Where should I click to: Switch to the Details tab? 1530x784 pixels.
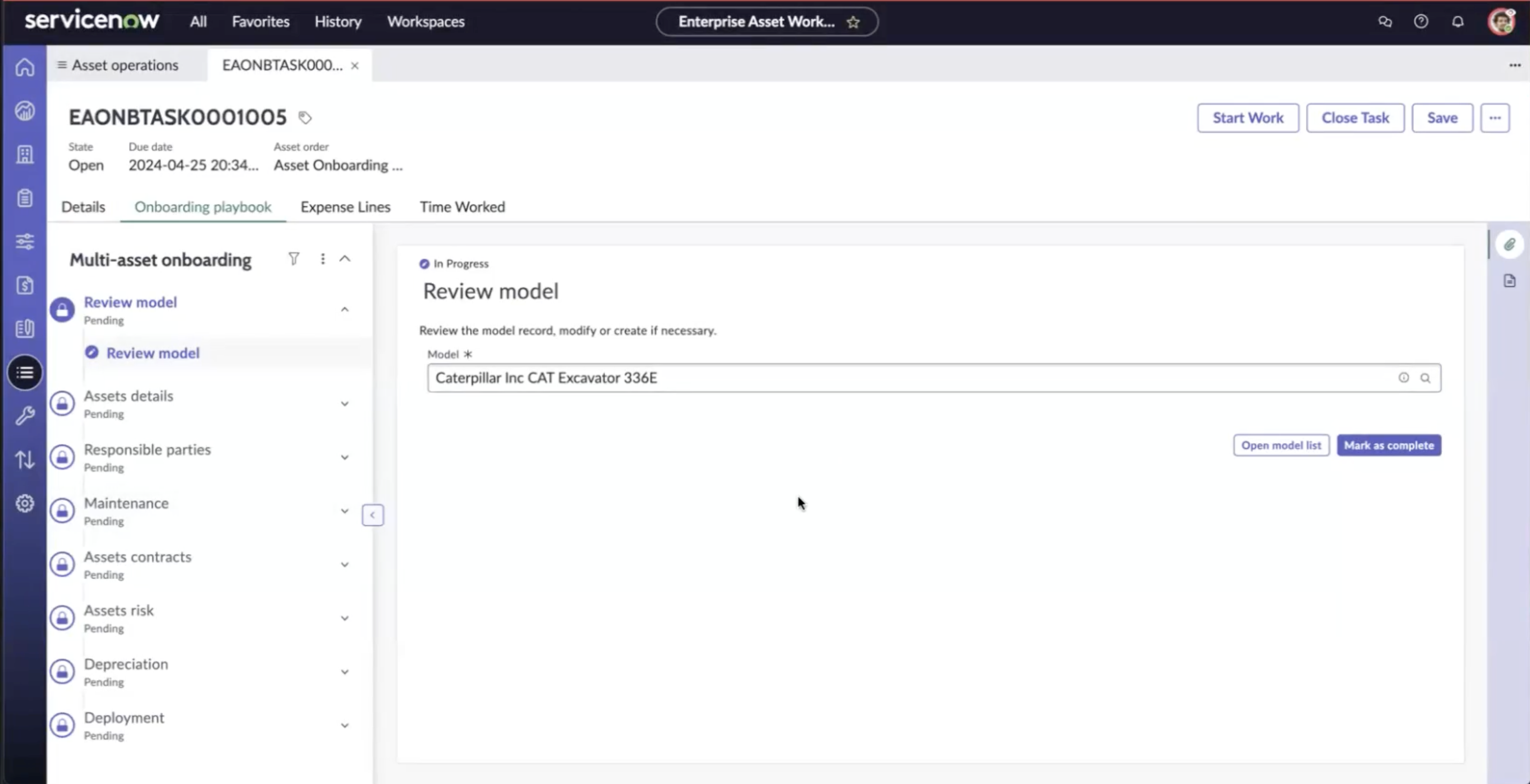pos(83,206)
